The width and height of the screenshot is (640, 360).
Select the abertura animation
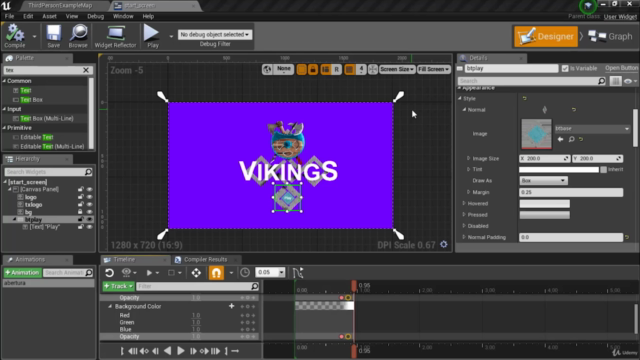(x=48, y=283)
